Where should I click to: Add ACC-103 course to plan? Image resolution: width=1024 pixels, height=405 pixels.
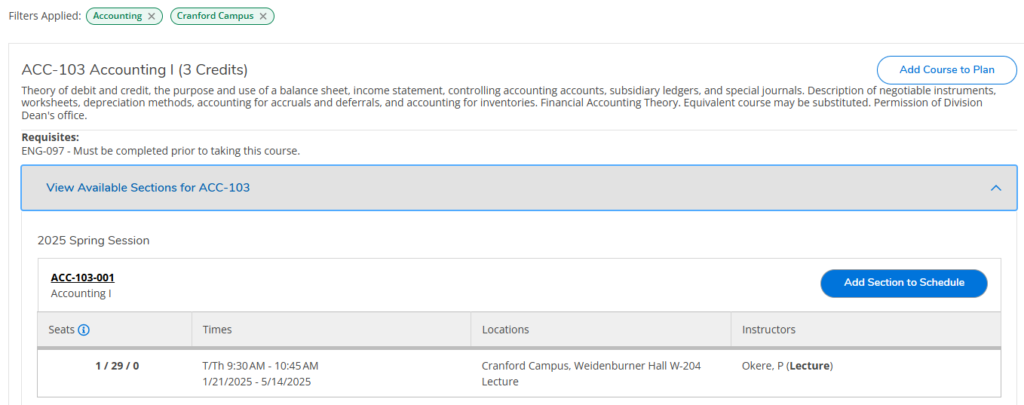pyautogui.click(x=946, y=69)
